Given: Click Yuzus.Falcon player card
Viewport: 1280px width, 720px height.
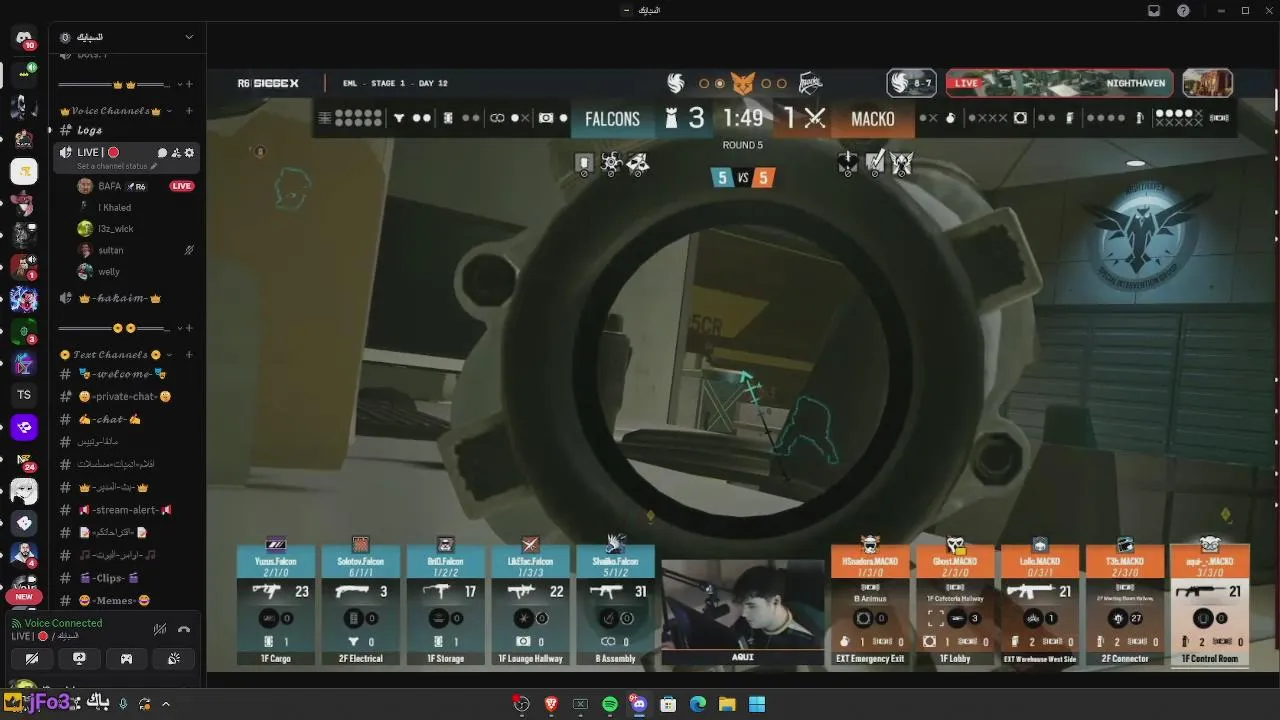Looking at the screenshot, I should (276, 604).
